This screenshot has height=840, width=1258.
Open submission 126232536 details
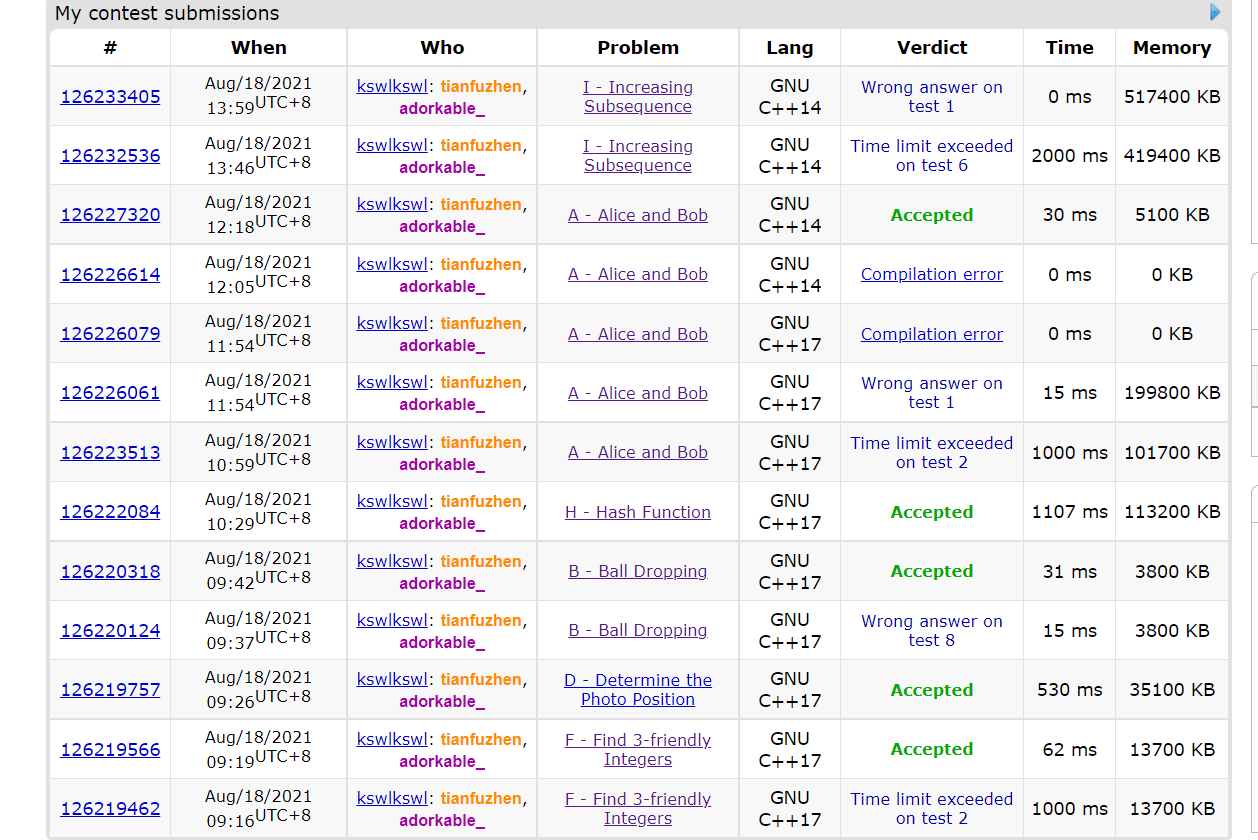110,156
